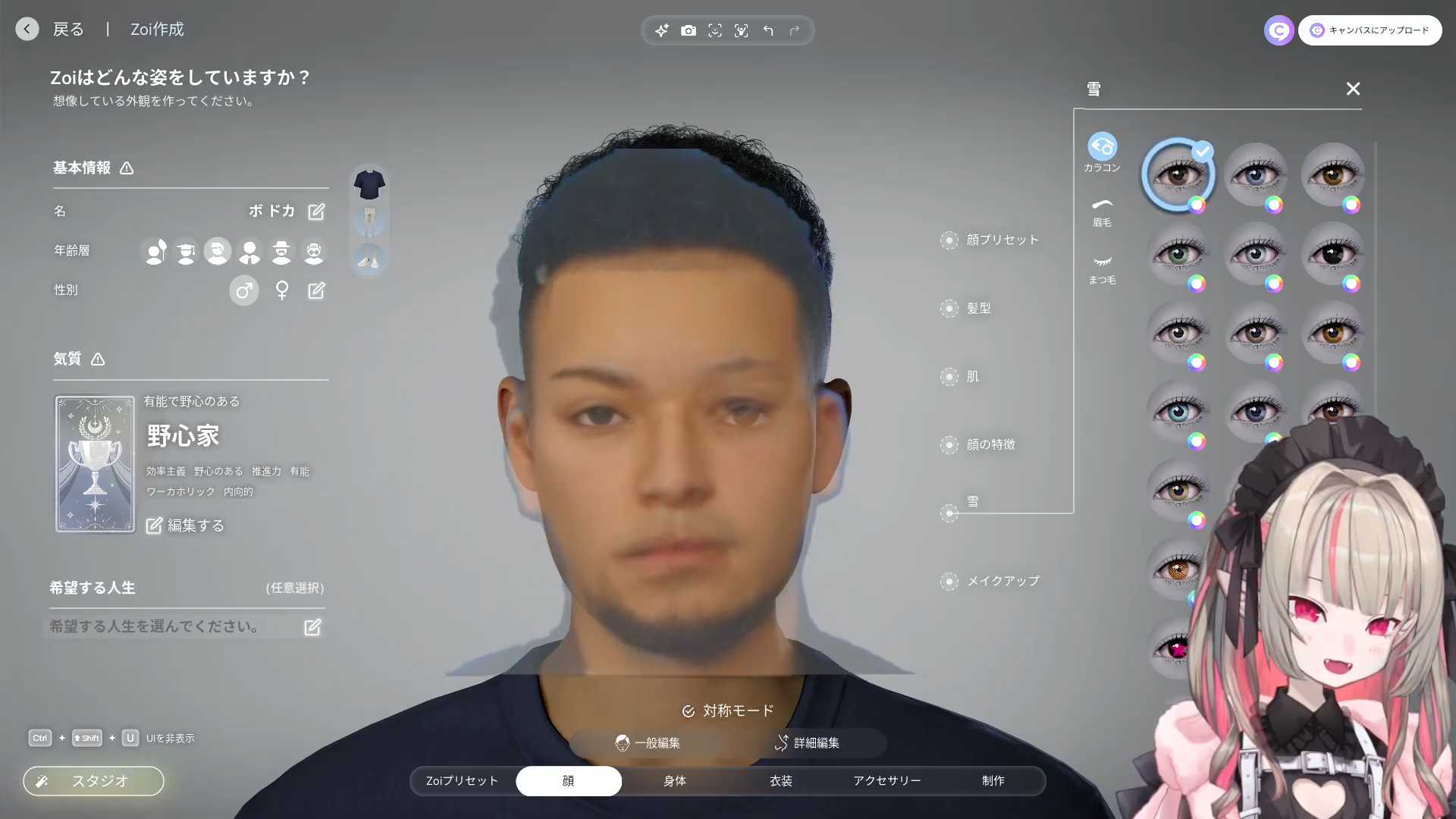
Task: Choose the last elderly age group icon
Action: tap(313, 251)
